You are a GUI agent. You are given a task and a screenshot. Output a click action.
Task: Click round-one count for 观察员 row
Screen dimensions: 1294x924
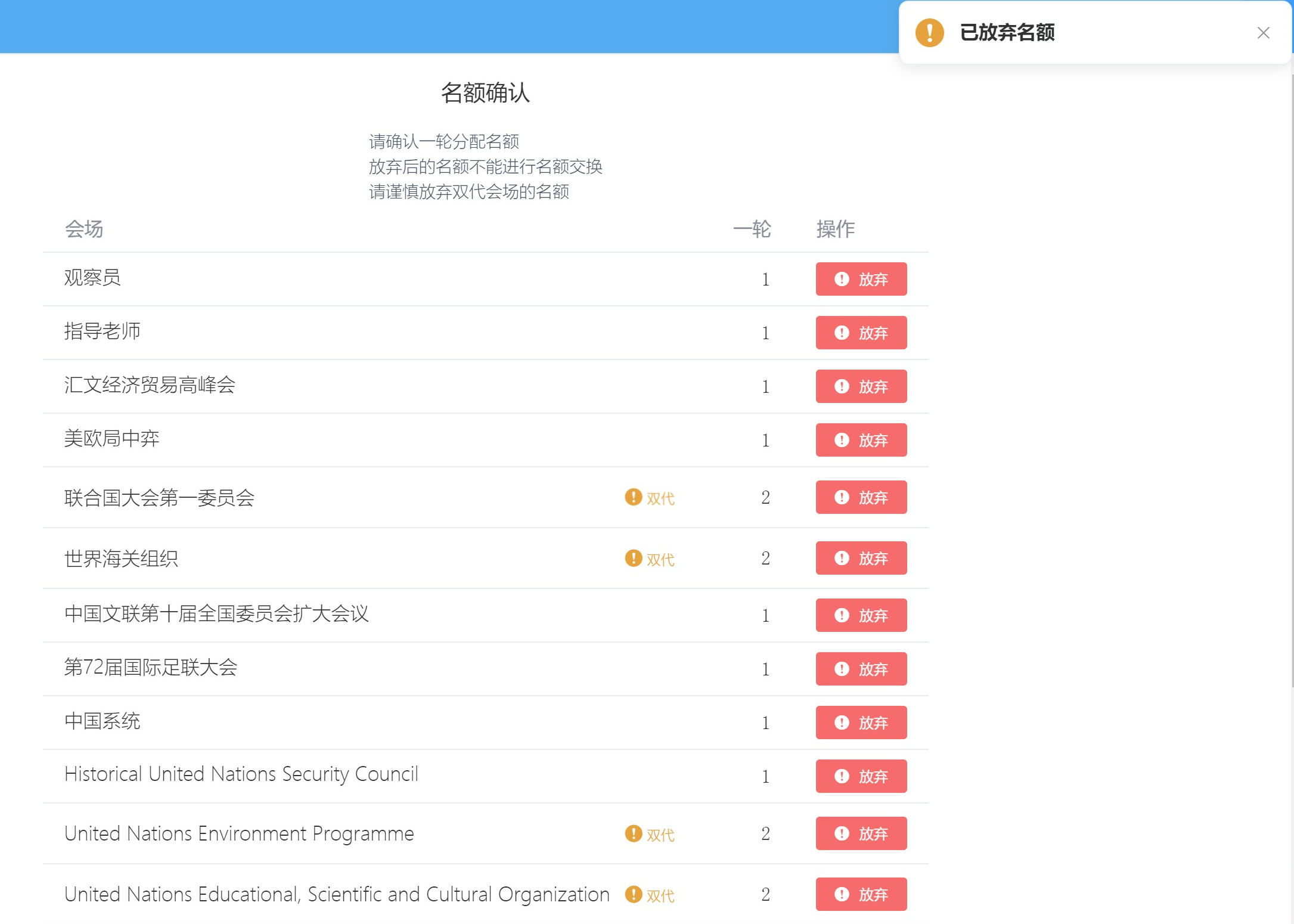[x=765, y=279]
